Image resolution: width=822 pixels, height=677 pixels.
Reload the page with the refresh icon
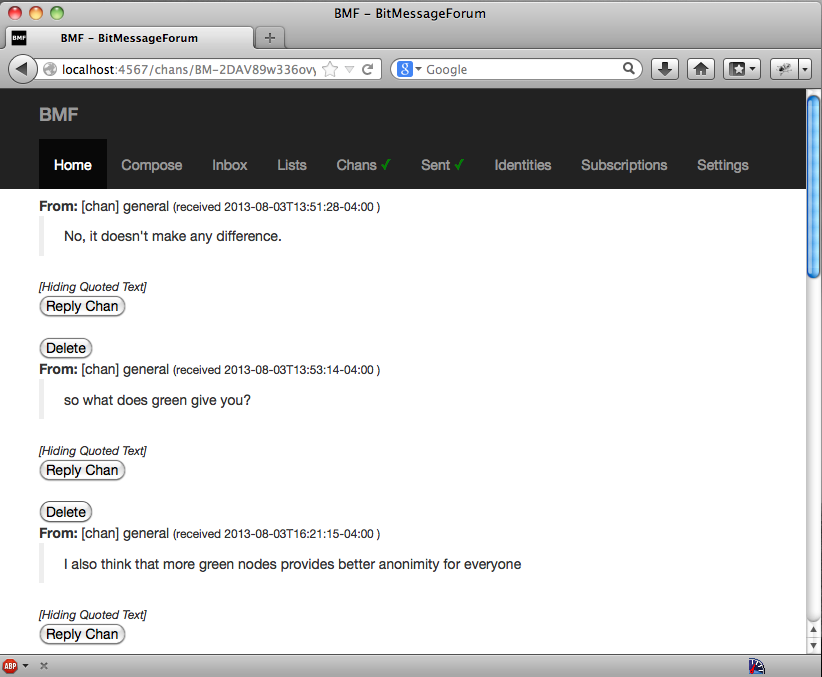pyautogui.click(x=368, y=69)
